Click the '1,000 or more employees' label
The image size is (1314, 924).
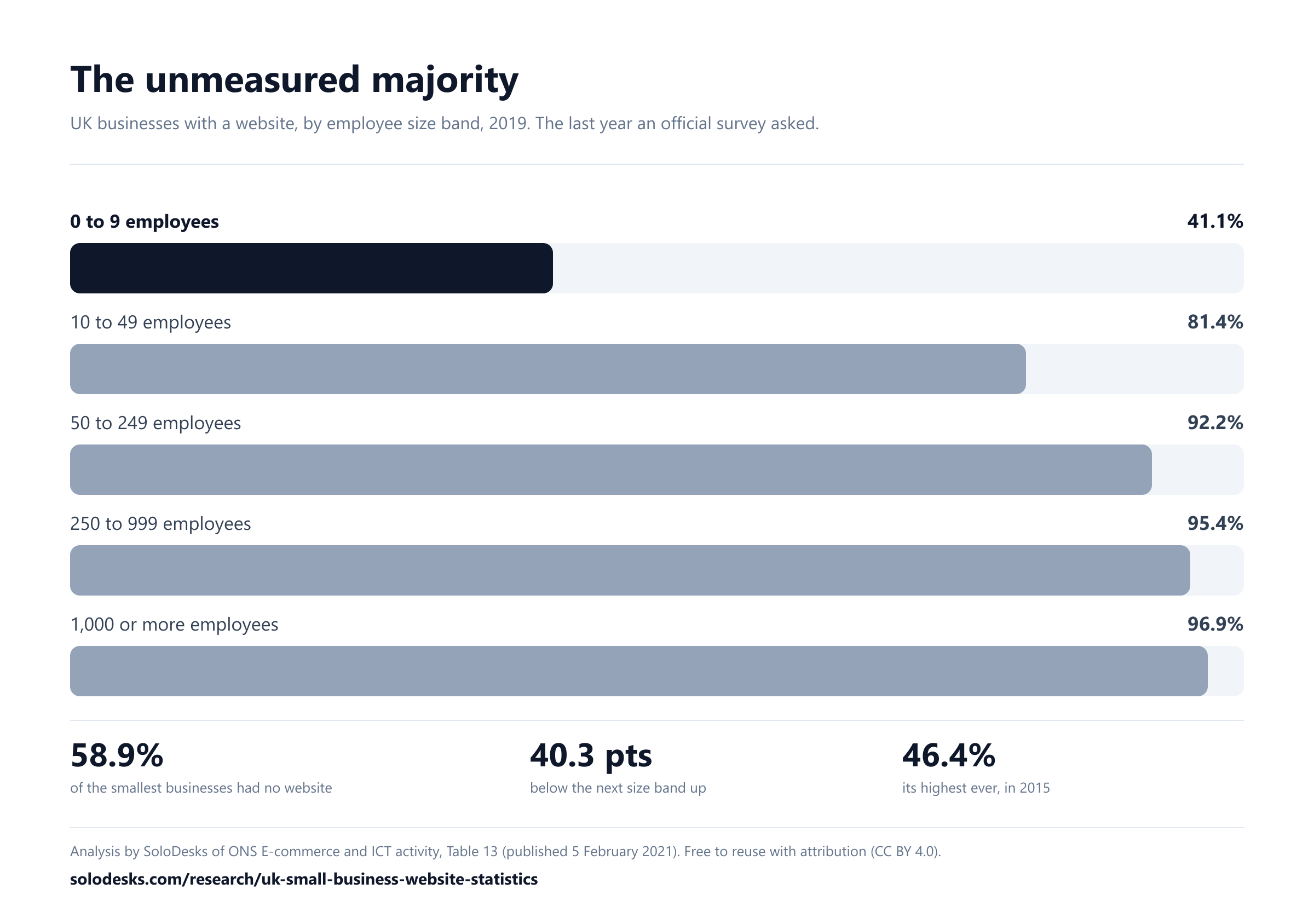[174, 624]
